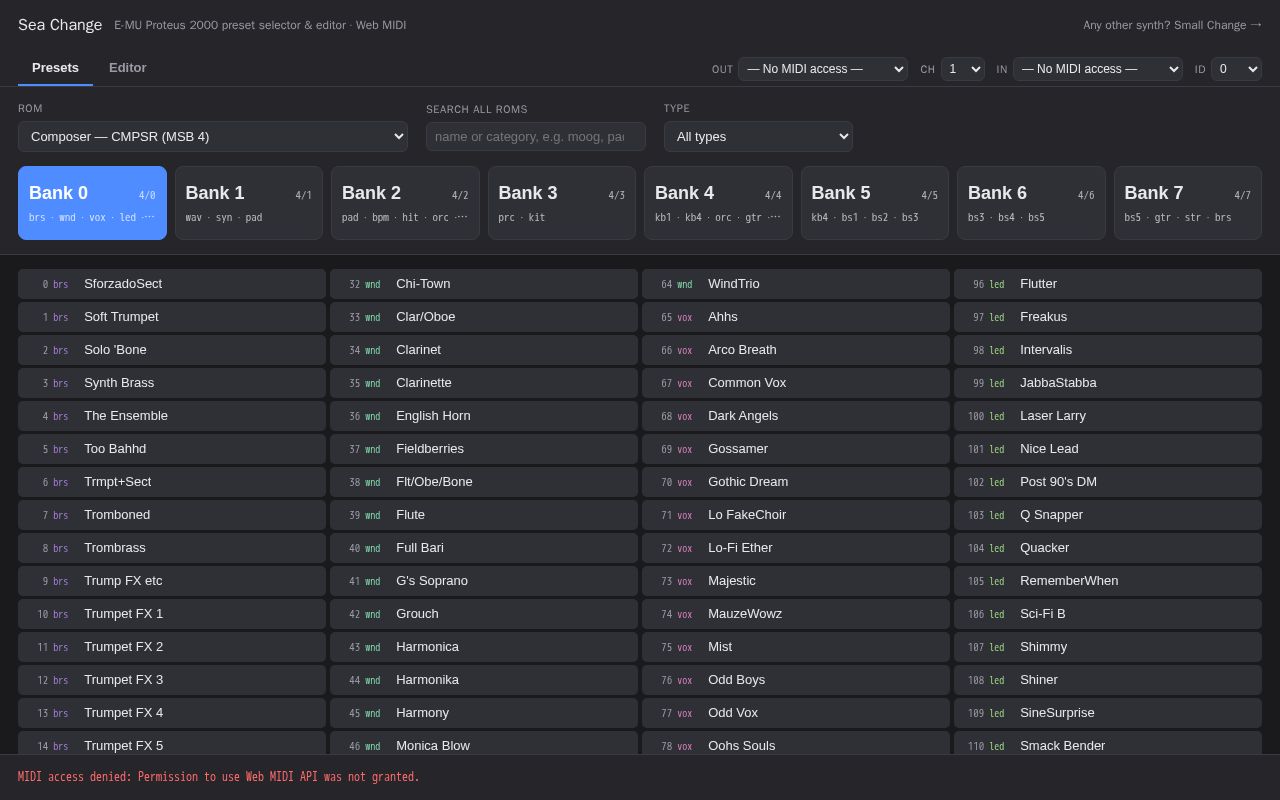Select the Odd Vox preset
The width and height of the screenshot is (1280, 800).
[796, 713]
